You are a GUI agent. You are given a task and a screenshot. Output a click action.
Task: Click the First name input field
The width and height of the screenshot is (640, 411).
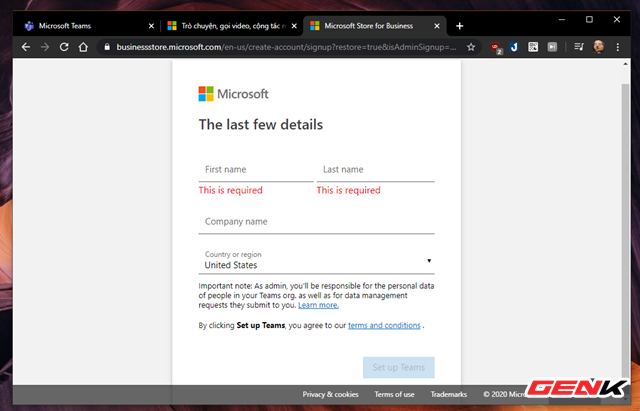pos(256,170)
